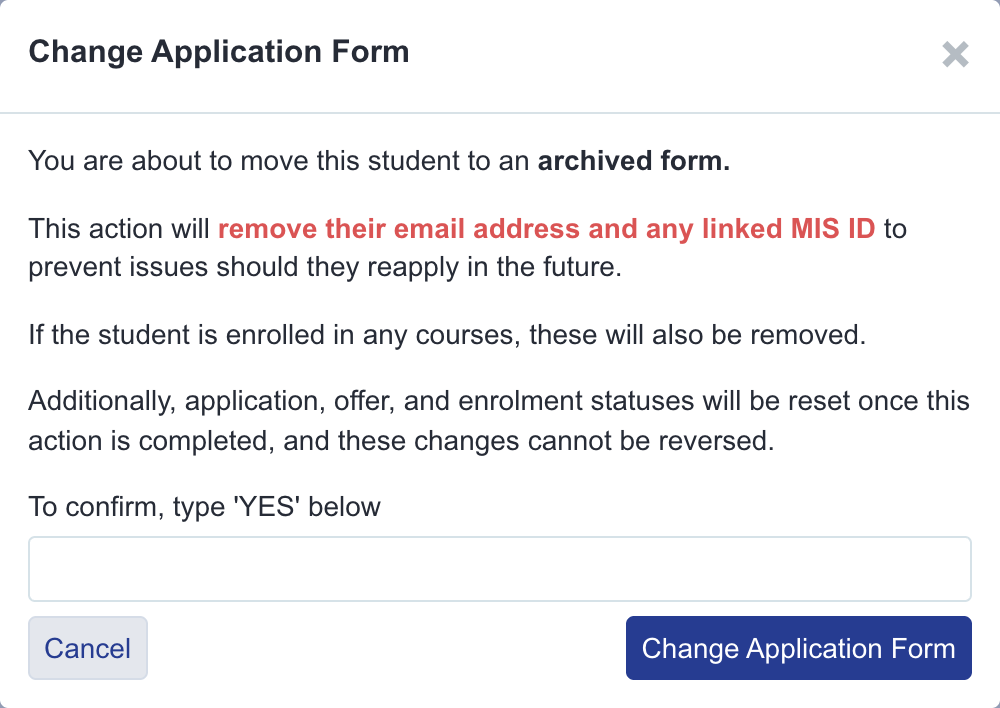Click the 'To confirm, type 'YES' below' label

click(x=204, y=507)
